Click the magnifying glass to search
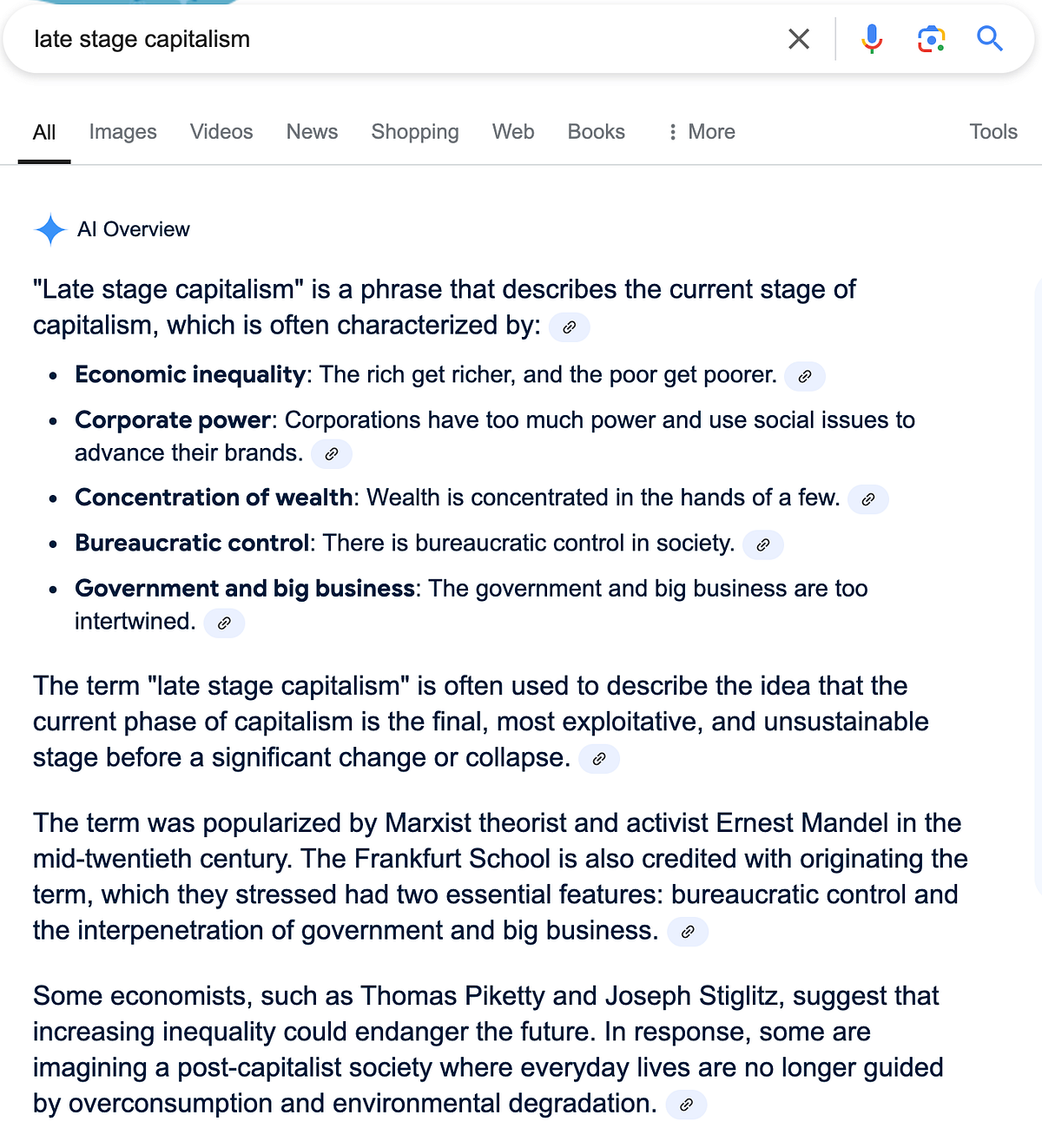The image size is (1042, 1148). 990,39
